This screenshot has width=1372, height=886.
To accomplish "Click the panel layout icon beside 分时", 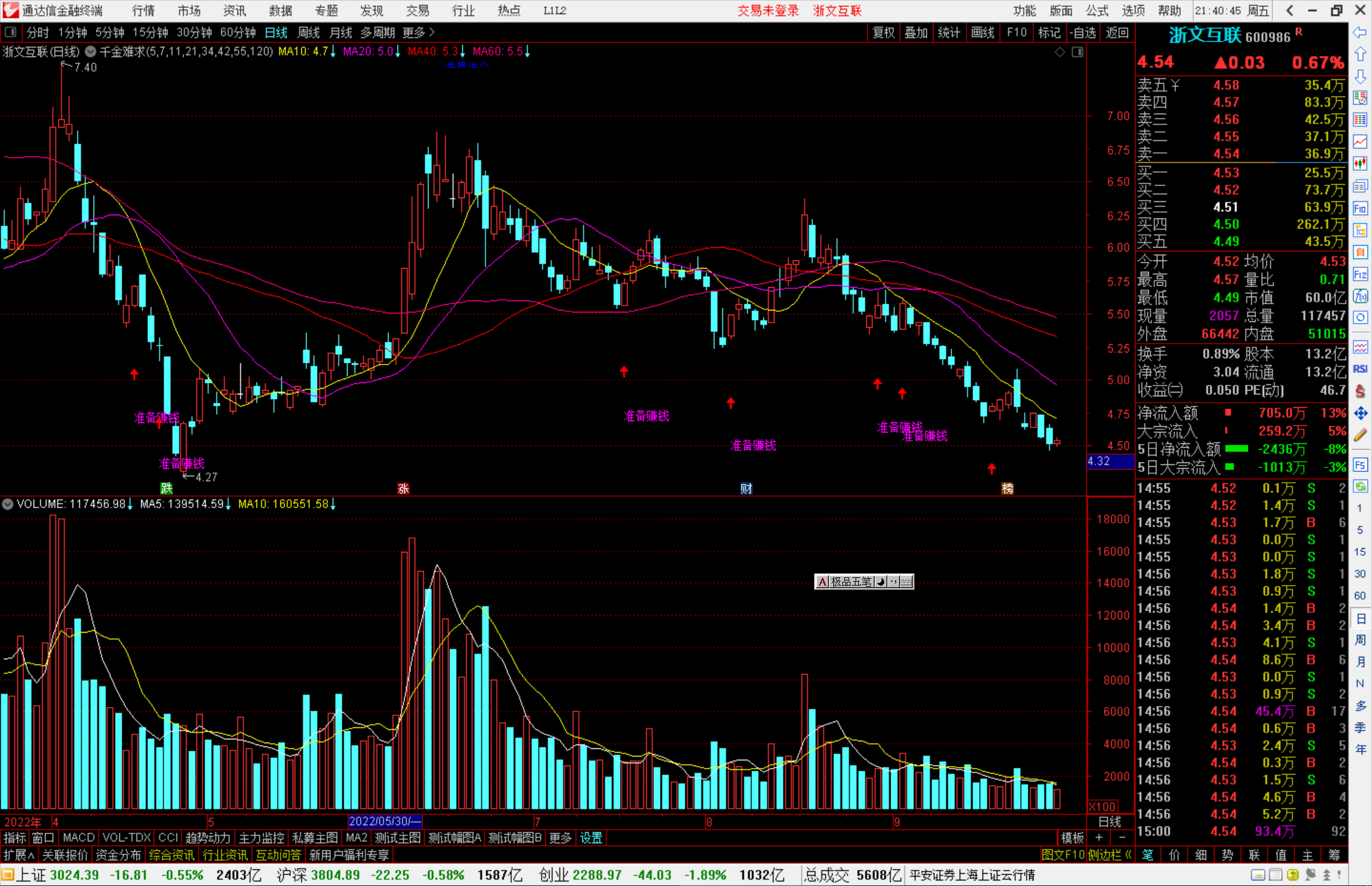I will click(x=11, y=32).
